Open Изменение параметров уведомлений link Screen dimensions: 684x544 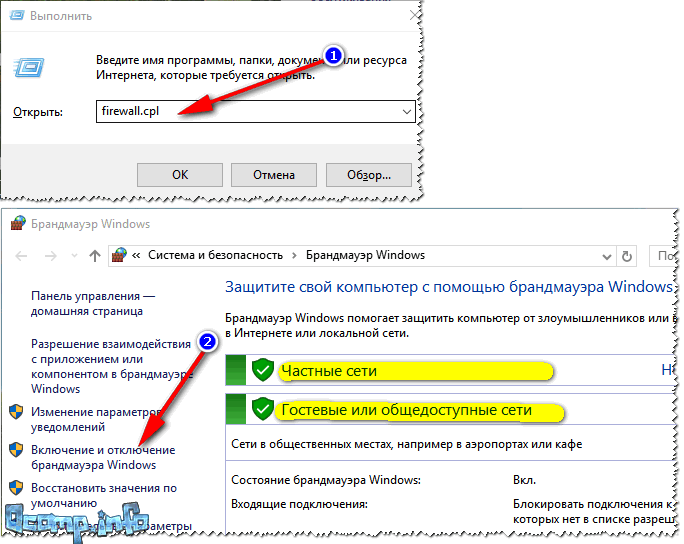(96, 419)
